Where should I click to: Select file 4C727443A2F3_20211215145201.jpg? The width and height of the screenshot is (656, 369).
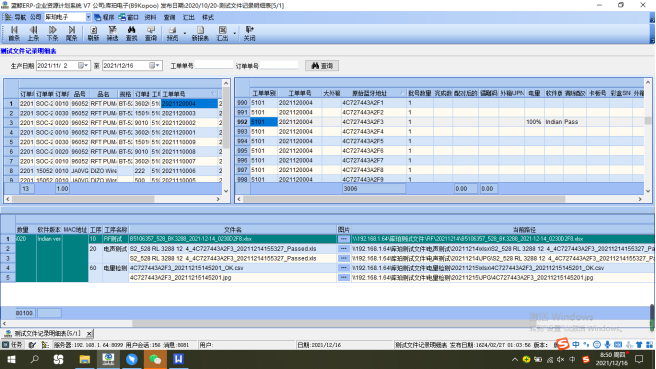point(232,277)
